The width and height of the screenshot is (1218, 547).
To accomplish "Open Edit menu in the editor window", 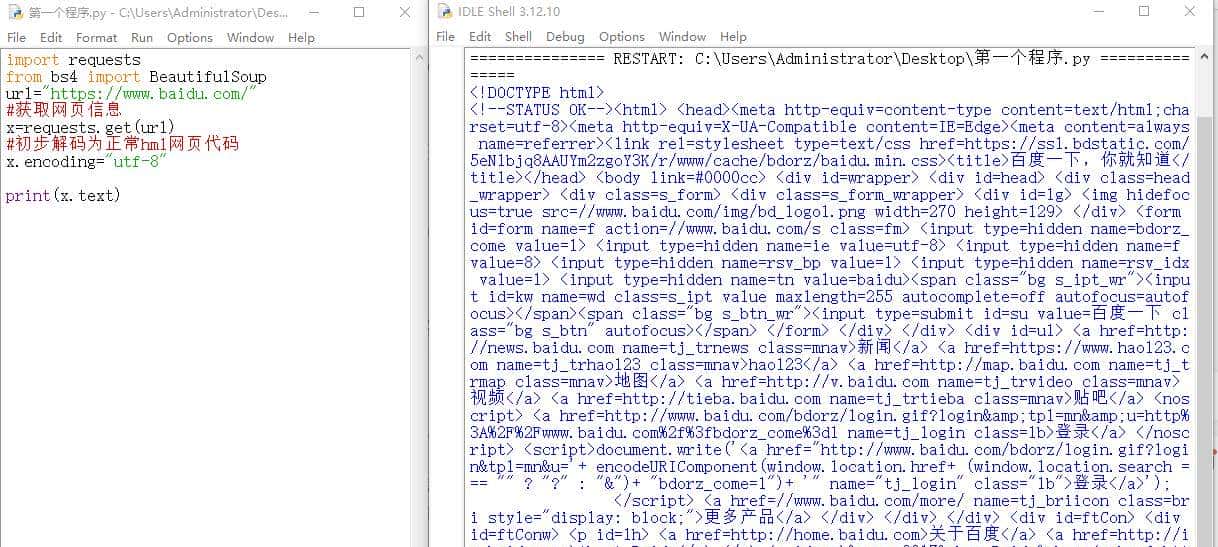I will coord(50,37).
